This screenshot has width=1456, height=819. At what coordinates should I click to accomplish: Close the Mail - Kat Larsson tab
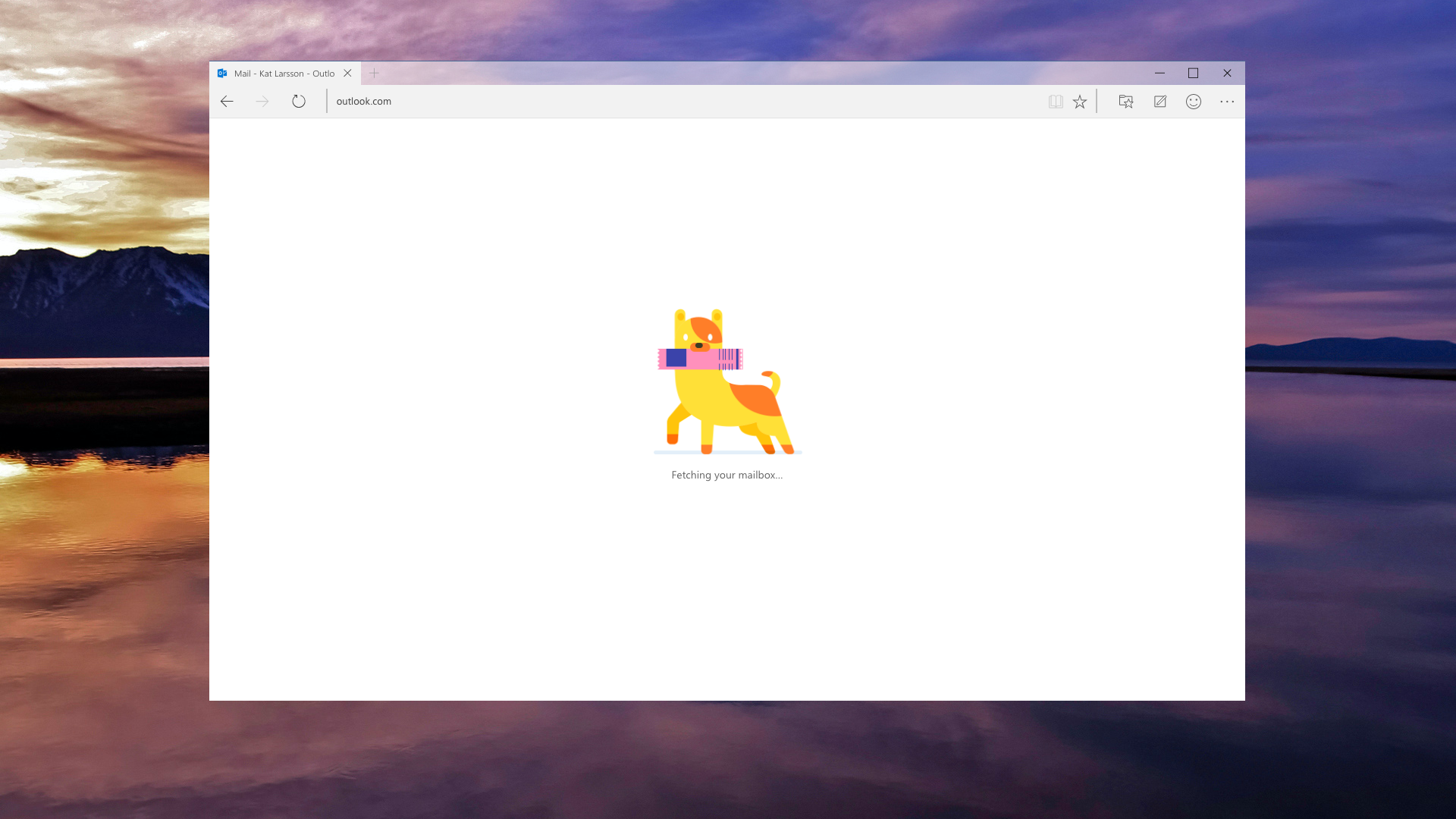(x=347, y=74)
